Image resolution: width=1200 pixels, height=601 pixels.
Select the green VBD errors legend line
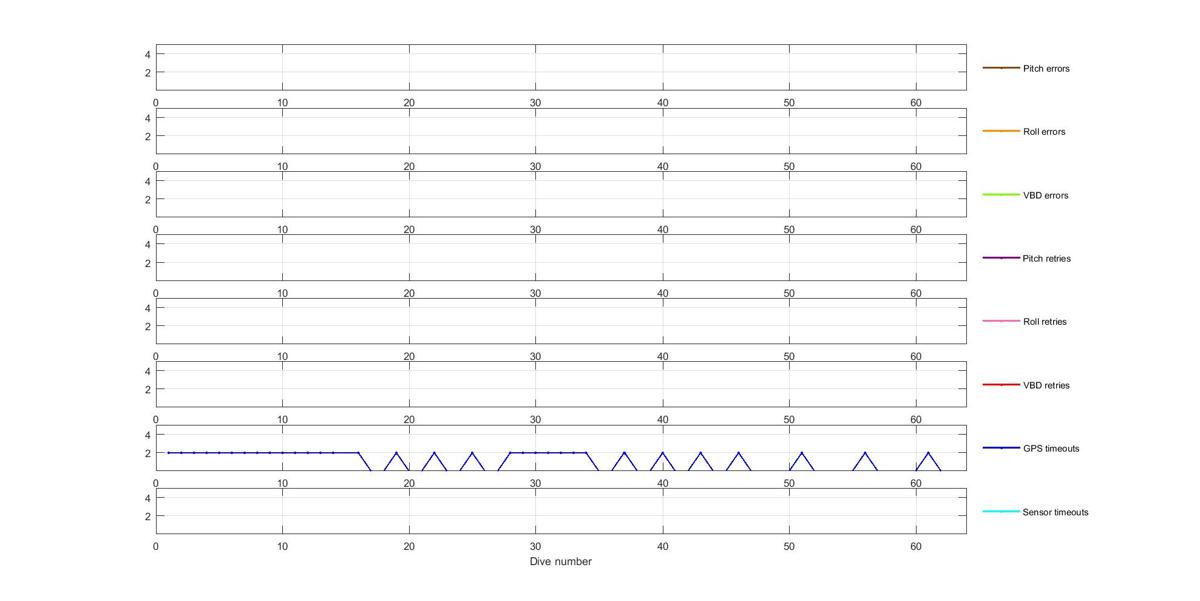1000,195
